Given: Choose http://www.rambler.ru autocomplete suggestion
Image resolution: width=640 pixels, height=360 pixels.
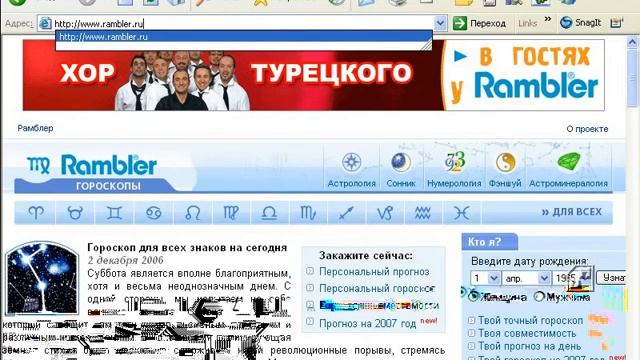Looking at the screenshot, I should click(244, 37).
